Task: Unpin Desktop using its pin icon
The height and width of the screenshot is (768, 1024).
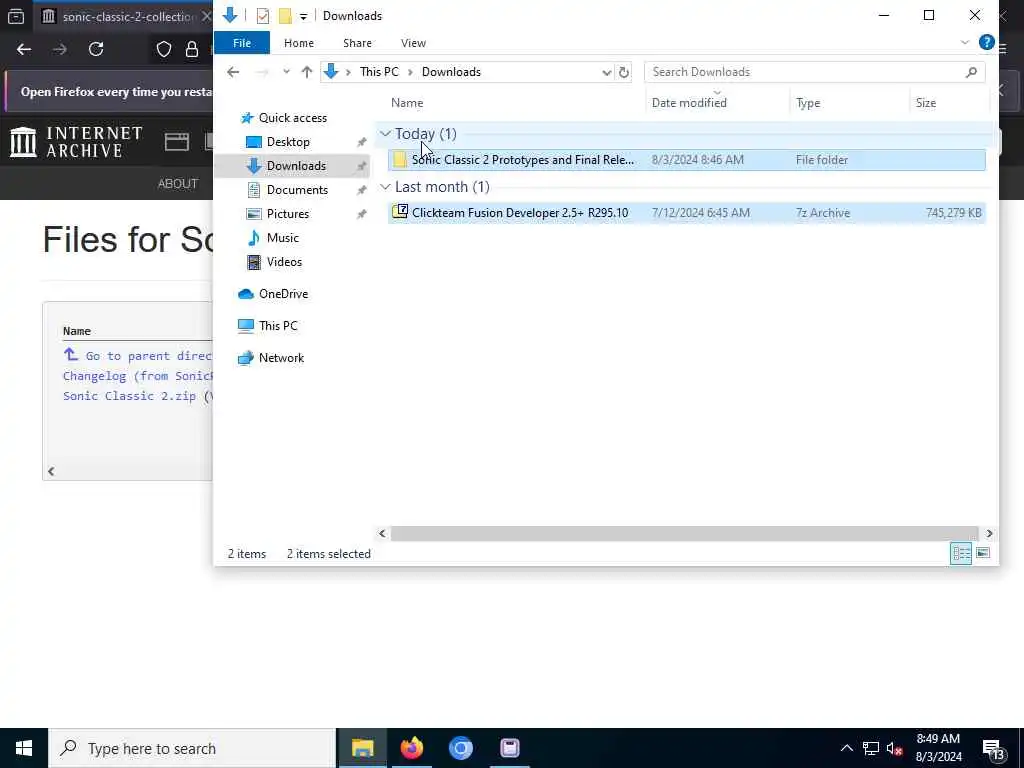Action: coord(361,142)
